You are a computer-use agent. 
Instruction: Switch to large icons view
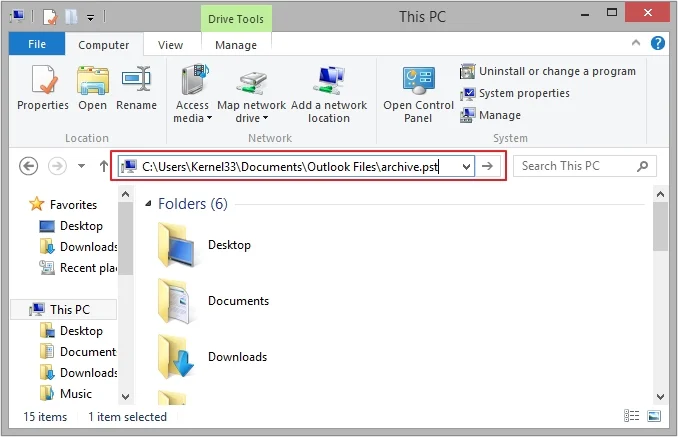[654, 416]
